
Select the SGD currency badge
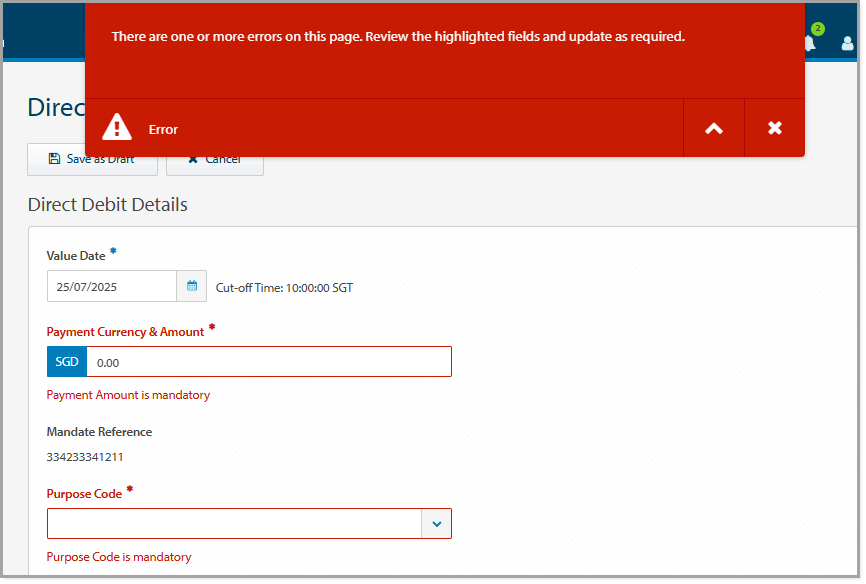point(67,362)
